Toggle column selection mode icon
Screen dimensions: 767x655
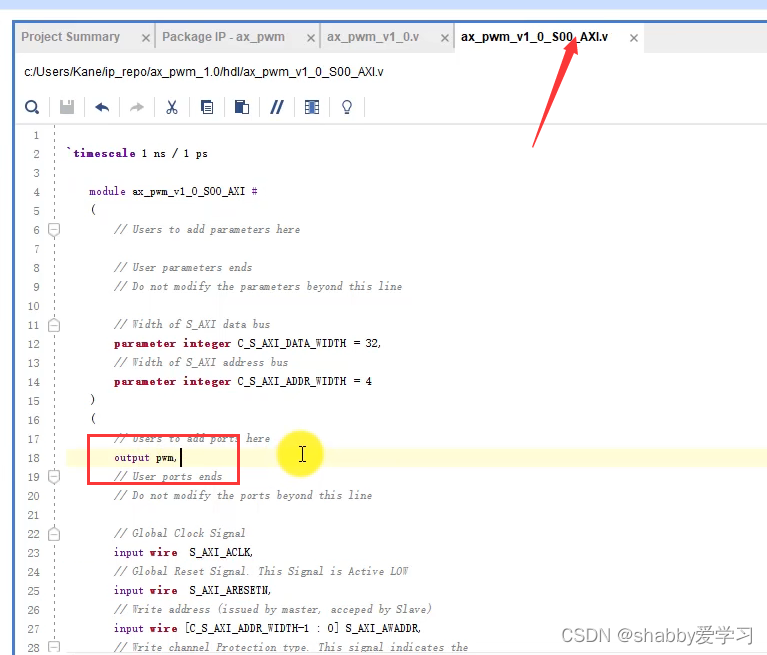[312, 107]
